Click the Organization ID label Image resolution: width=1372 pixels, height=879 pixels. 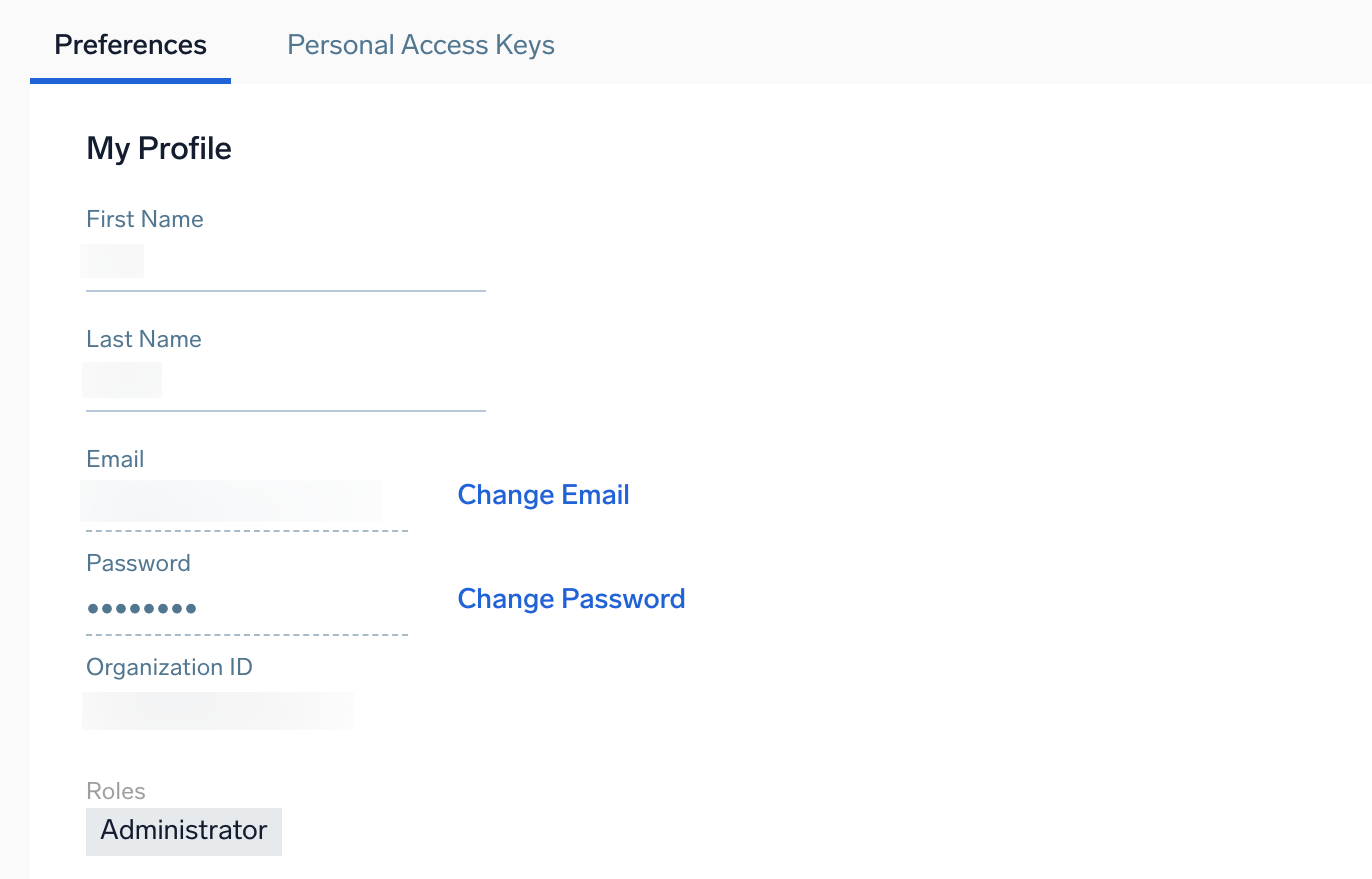[169, 667]
